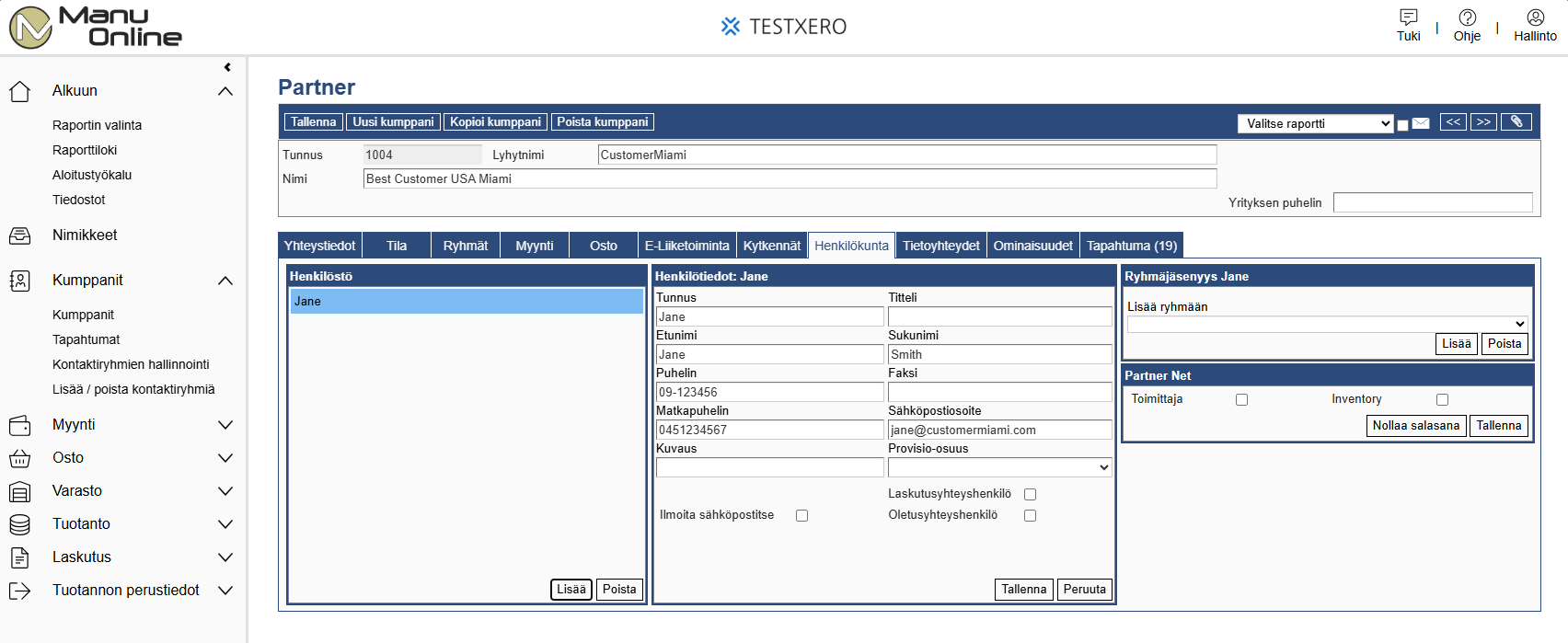Toggle Ilmoita sähköpostitse checkbox
Image resolution: width=1568 pixels, height=643 pixels.
click(x=801, y=516)
